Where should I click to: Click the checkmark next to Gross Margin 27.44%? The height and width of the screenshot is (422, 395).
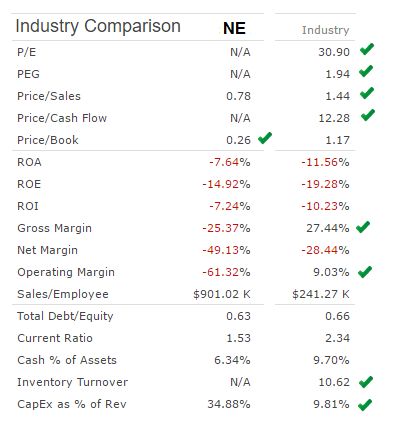pyautogui.click(x=363, y=227)
